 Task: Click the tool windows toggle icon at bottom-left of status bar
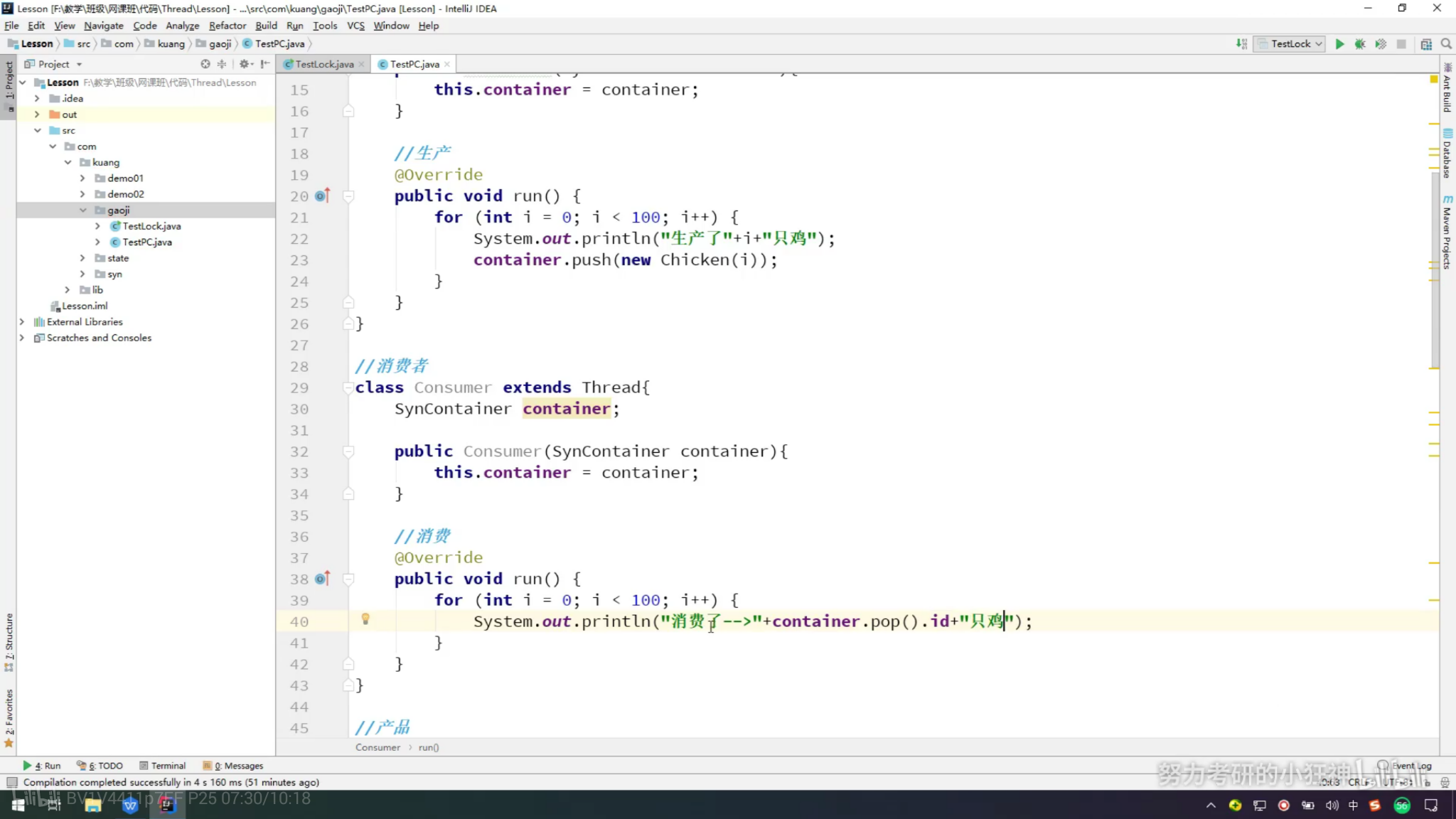click(x=11, y=783)
